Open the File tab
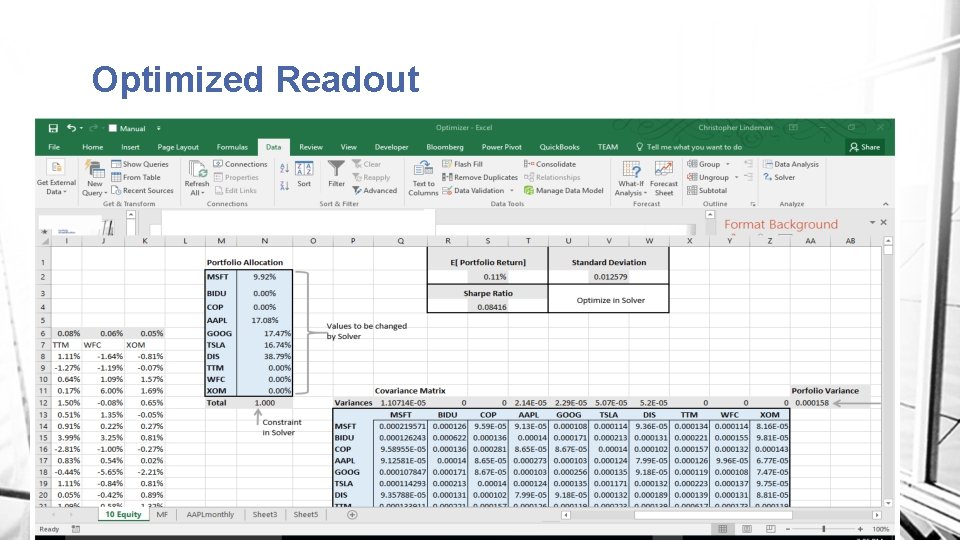This screenshot has height=540, width=960. coord(54,147)
